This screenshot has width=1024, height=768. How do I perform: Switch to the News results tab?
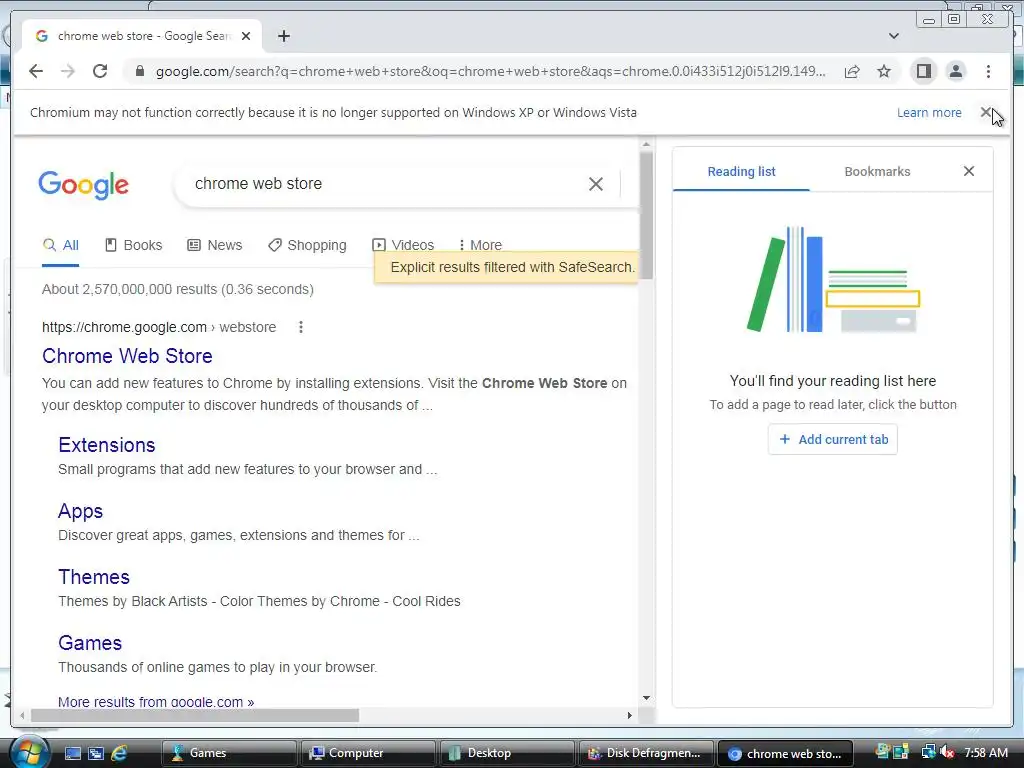point(215,246)
